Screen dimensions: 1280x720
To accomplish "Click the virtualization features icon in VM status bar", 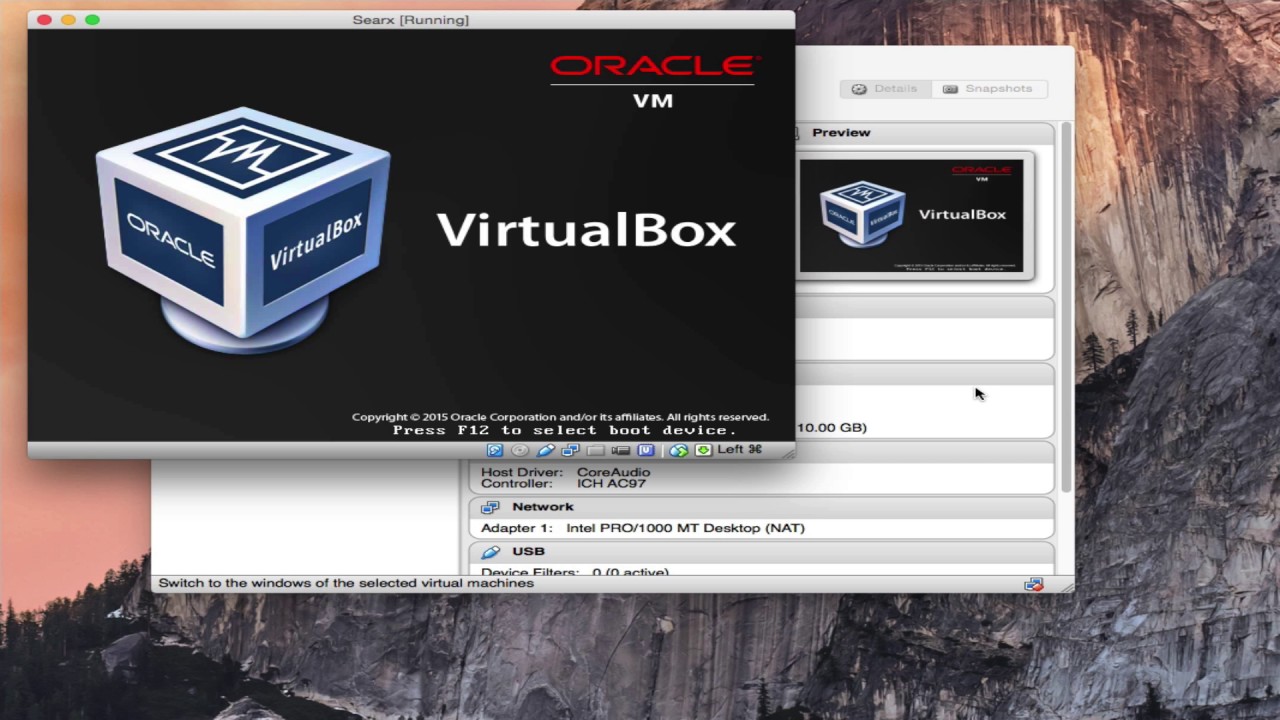I will pos(646,451).
